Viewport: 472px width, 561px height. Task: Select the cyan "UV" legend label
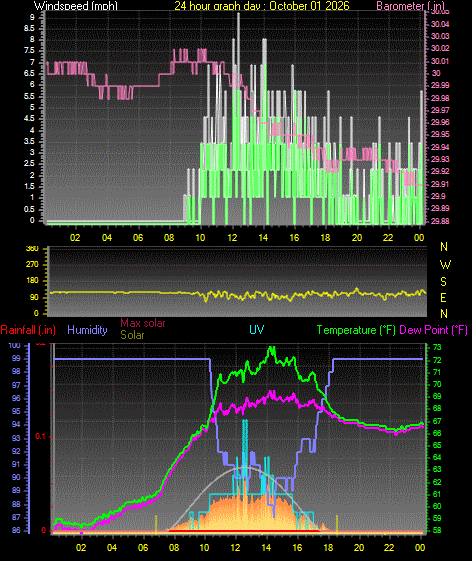coord(257,330)
